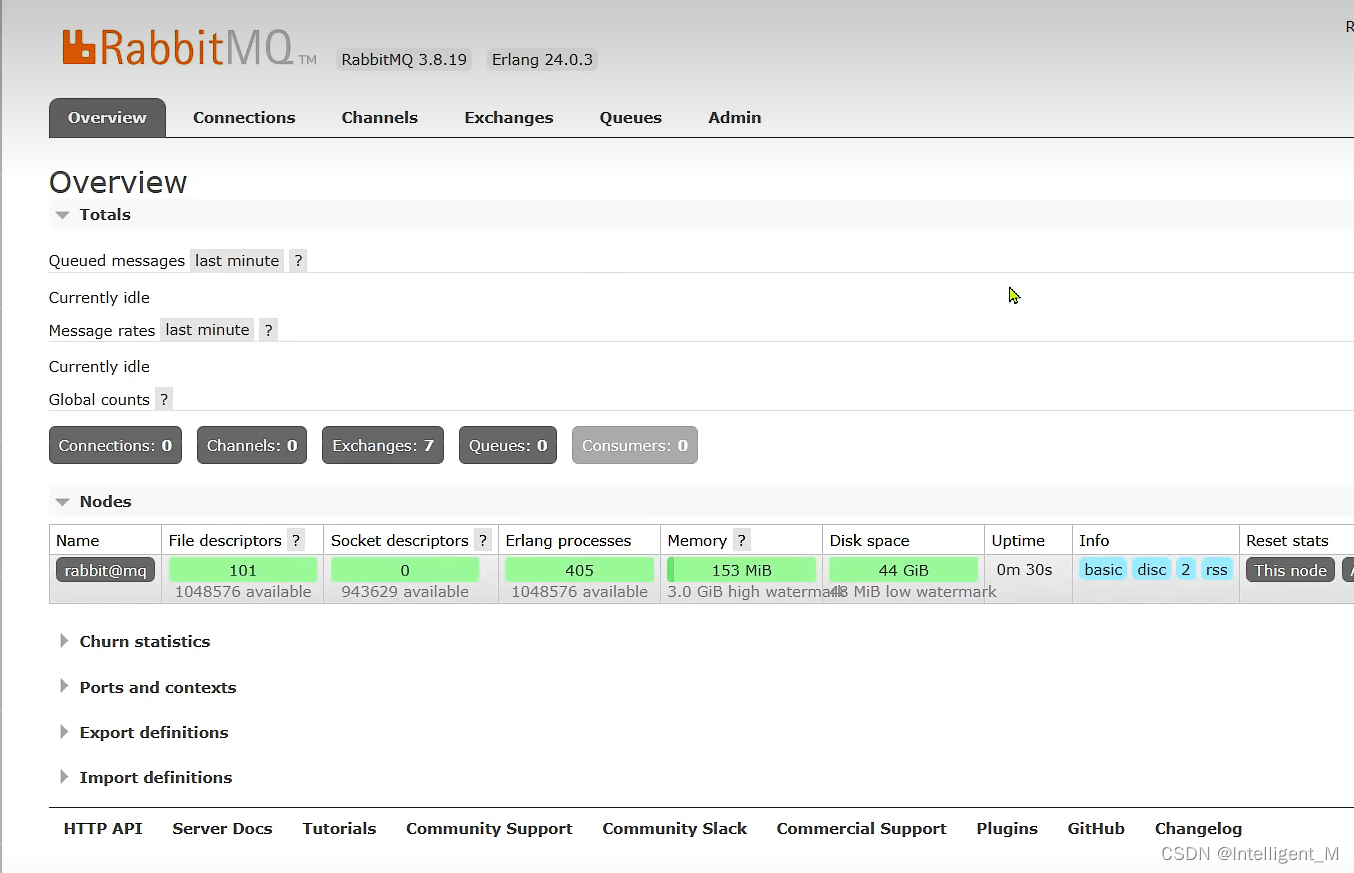Image resolution: width=1354 pixels, height=873 pixels.
Task: Click the Uptime value 0m 30s
Action: click(1024, 570)
